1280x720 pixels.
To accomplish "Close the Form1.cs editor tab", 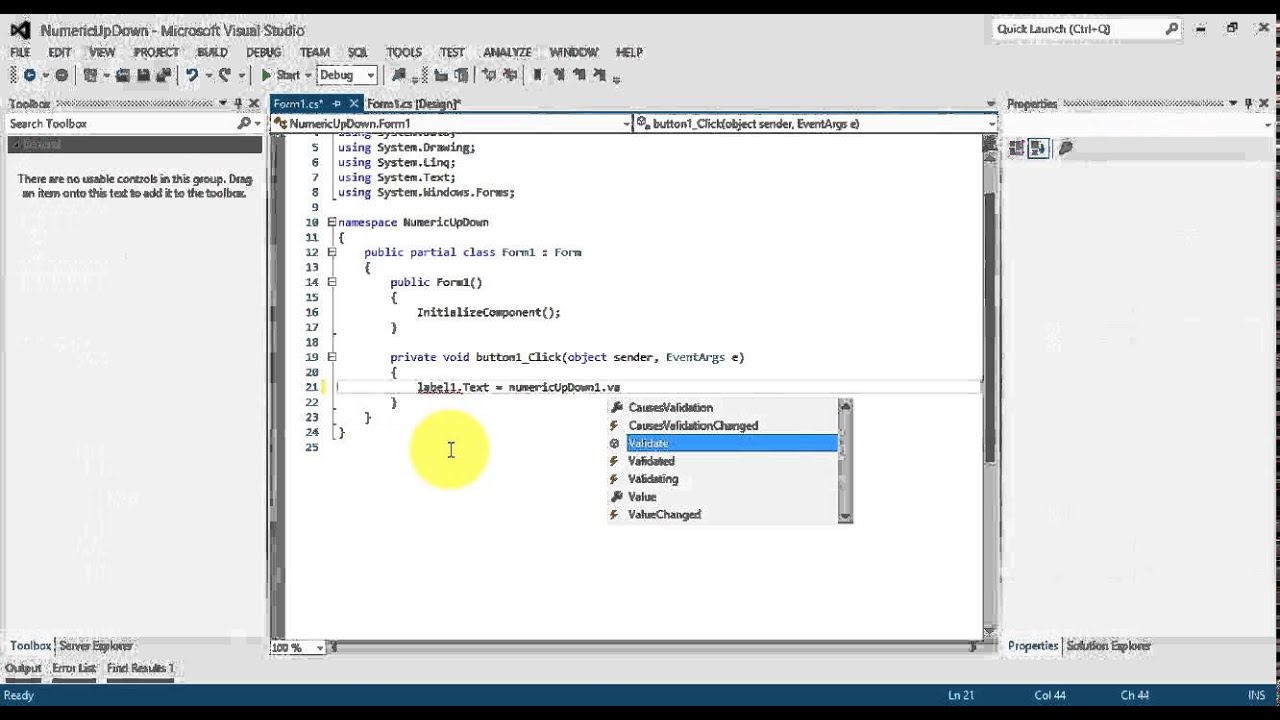I will [x=353, y=103].
